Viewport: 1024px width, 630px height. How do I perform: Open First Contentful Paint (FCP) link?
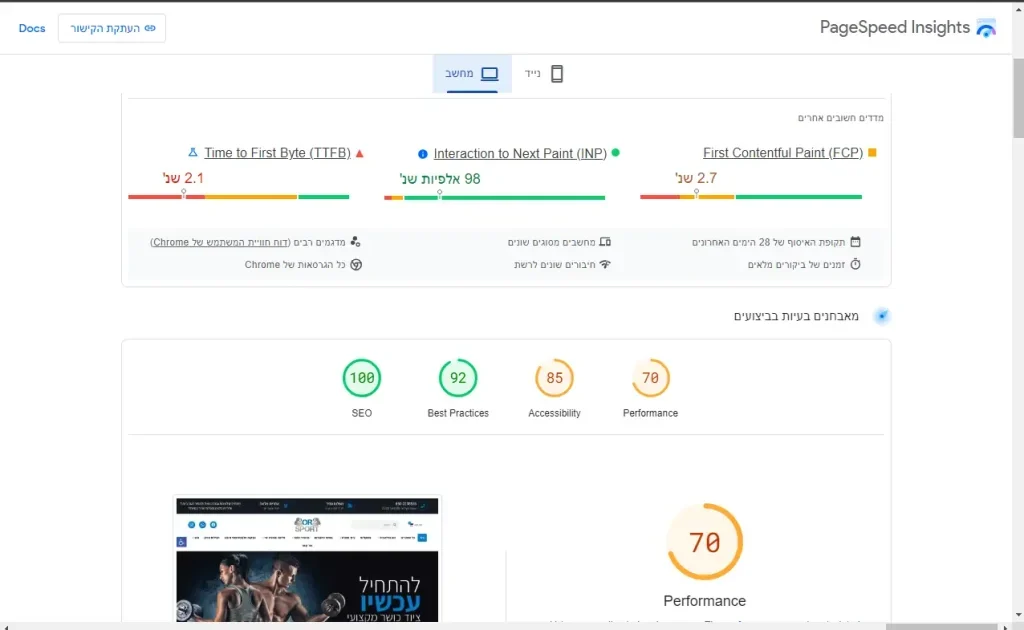pos(782,153)
